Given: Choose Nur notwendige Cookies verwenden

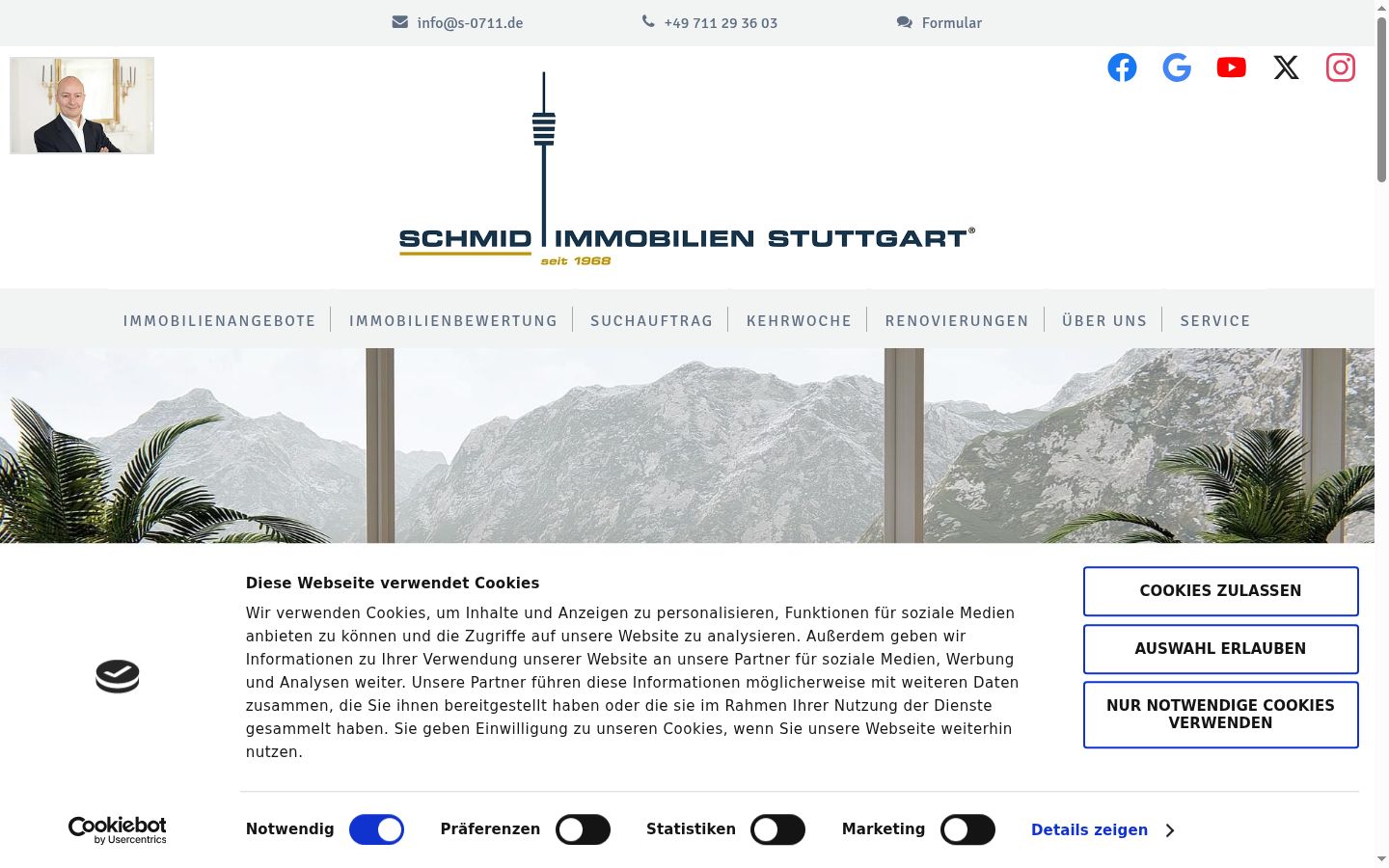Looking at the screenshot, I should (x=1220, y=715).
